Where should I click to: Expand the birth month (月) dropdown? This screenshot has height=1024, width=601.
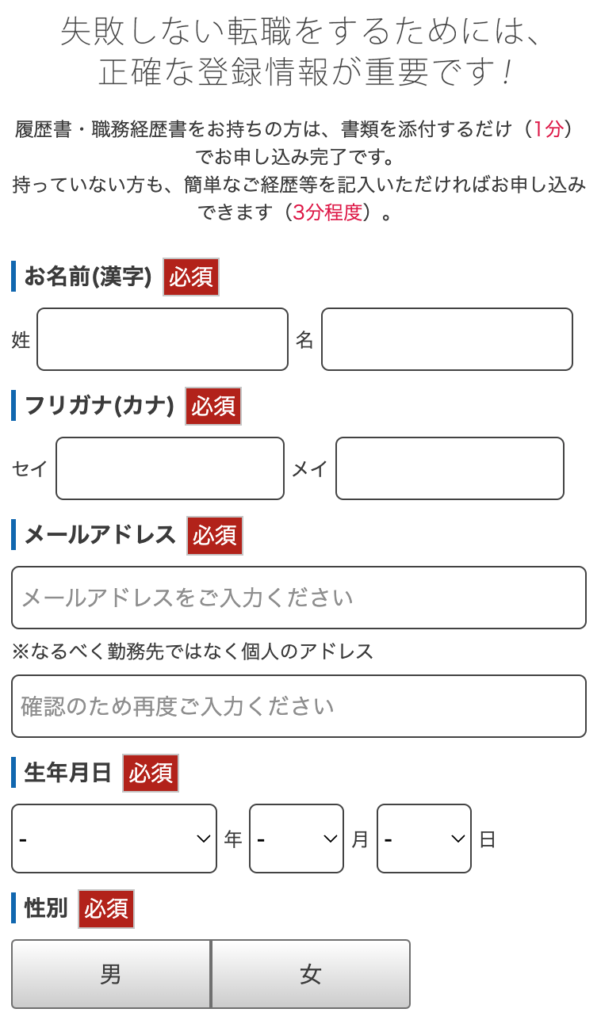click(296, 838)
